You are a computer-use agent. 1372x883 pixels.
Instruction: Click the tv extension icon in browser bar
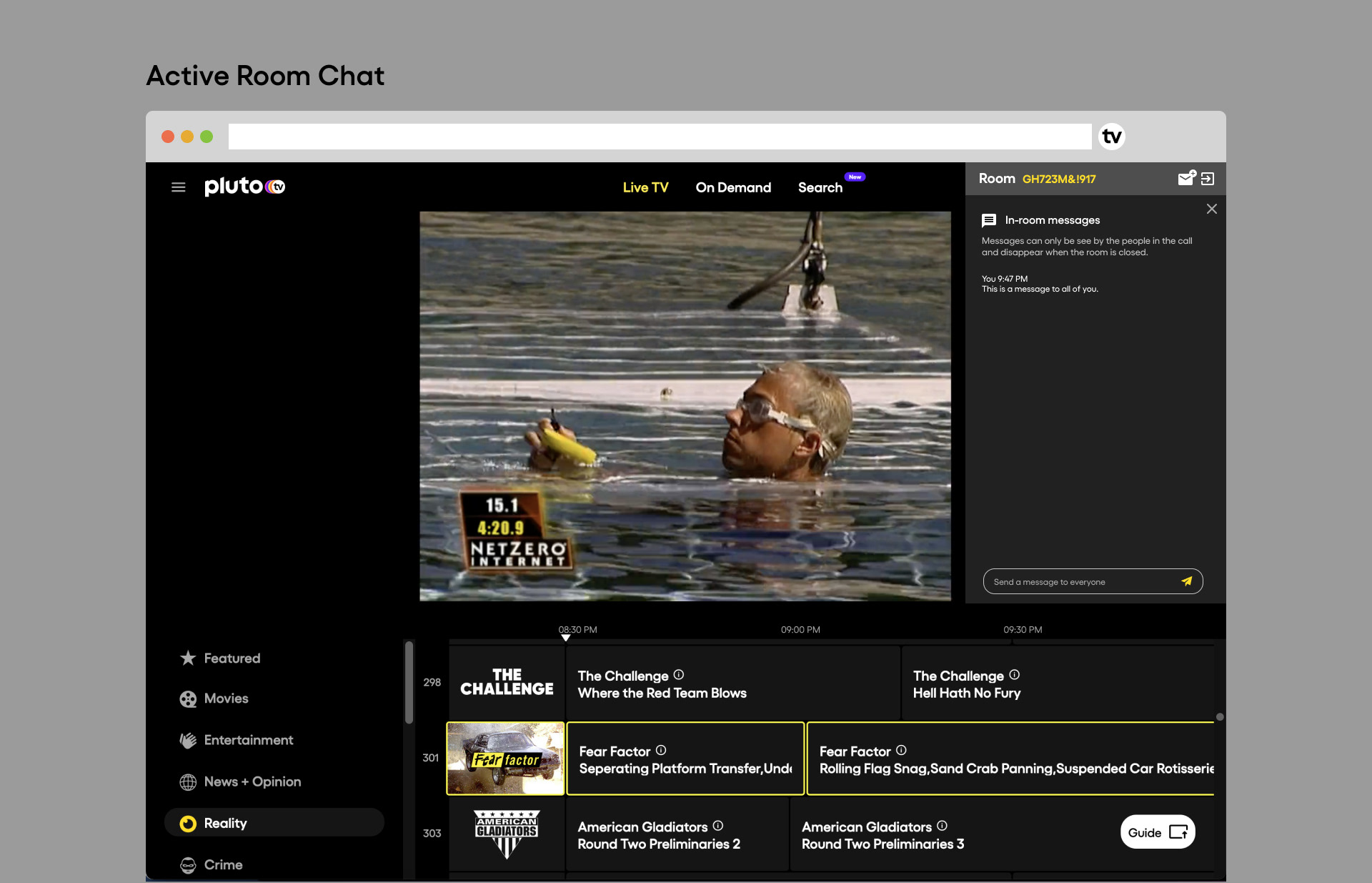pos(1111,137)
